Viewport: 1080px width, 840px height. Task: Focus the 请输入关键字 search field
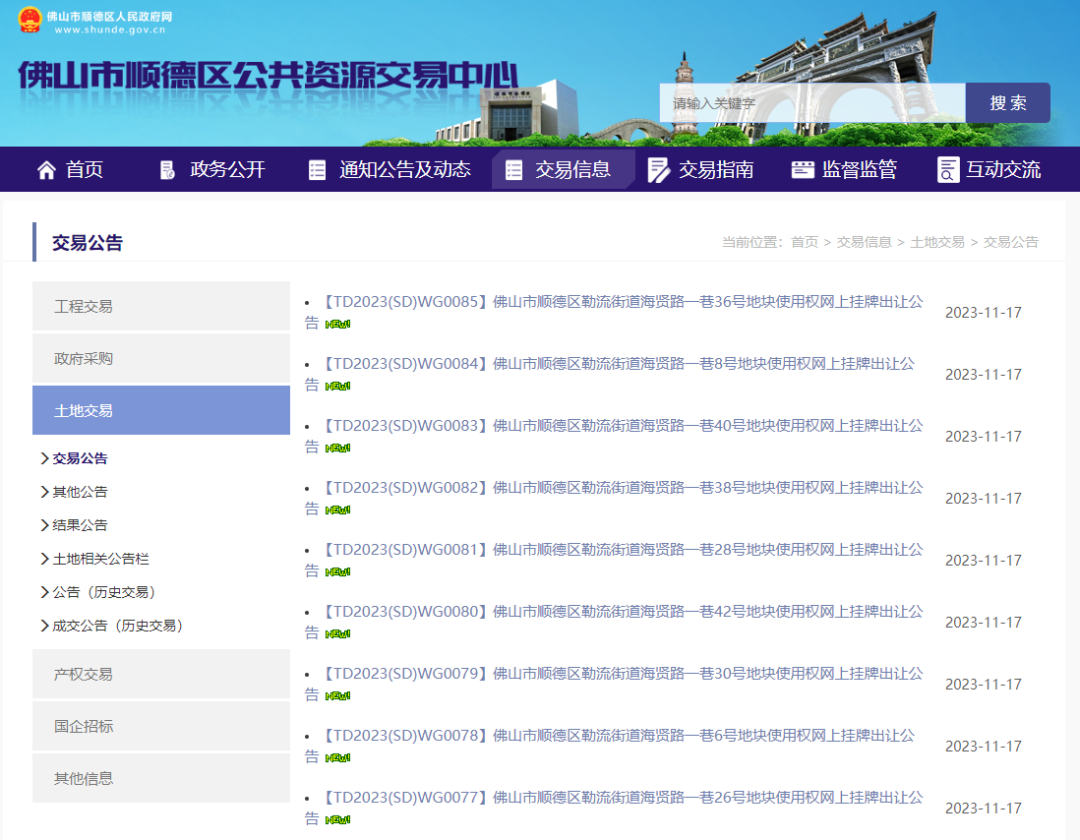[812, 103]
